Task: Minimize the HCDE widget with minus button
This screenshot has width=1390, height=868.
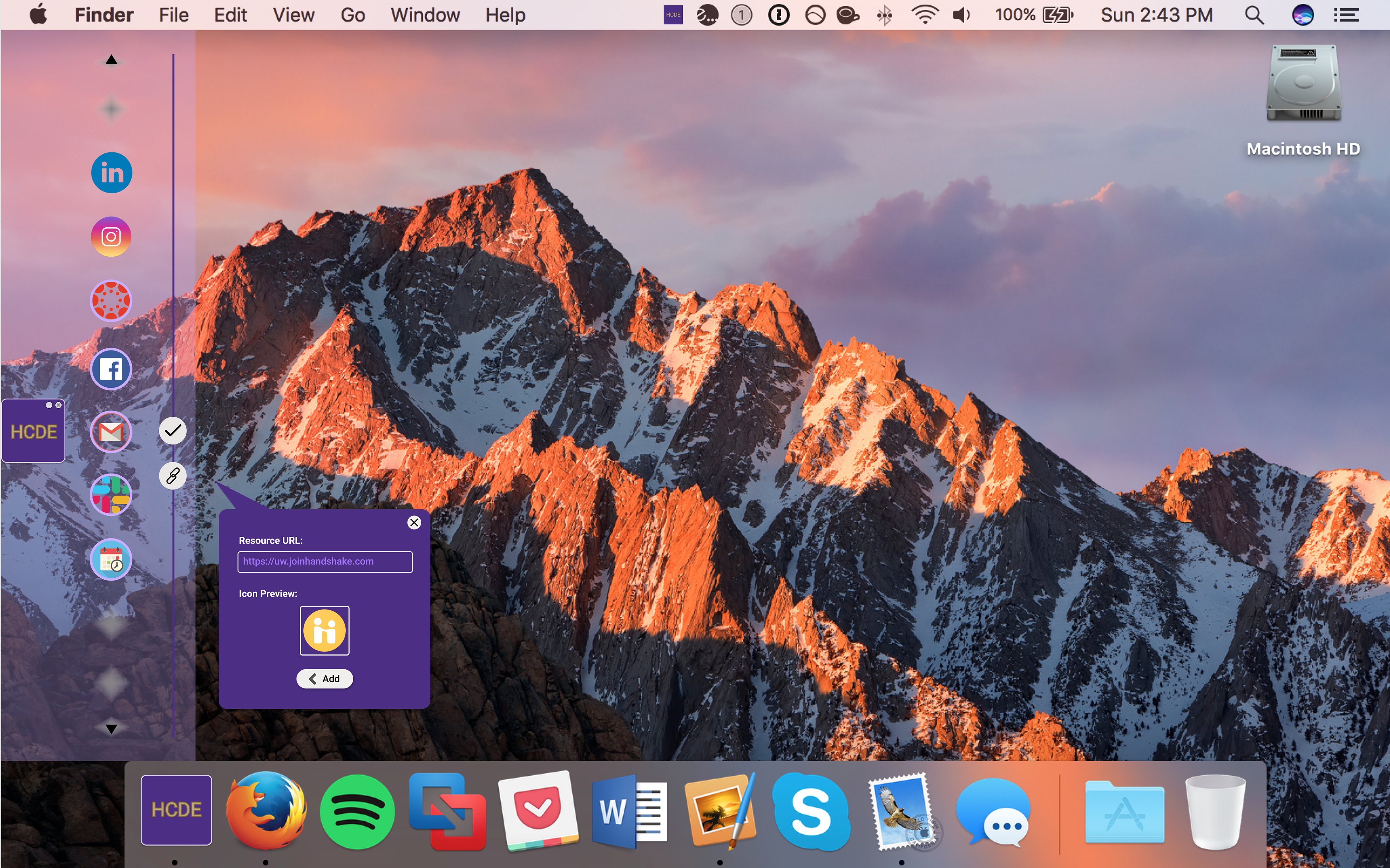Action: click(x=49, y=405)
